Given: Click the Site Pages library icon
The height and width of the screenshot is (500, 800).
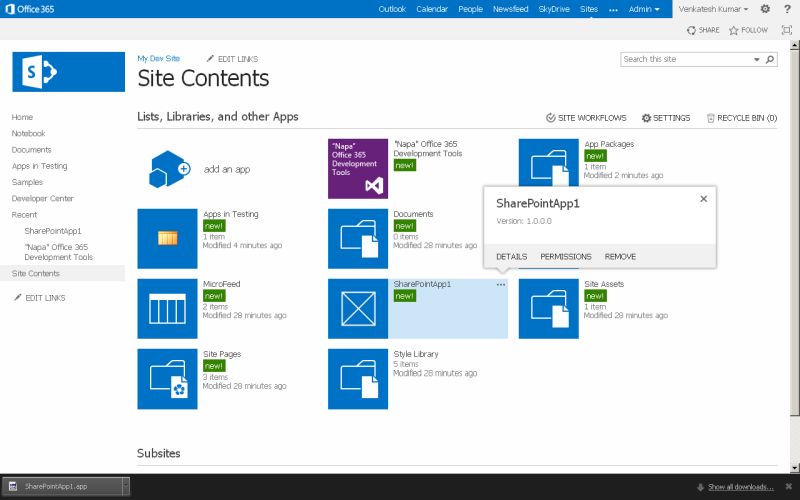Looking at the screenshot, I should tap(167, 379).
